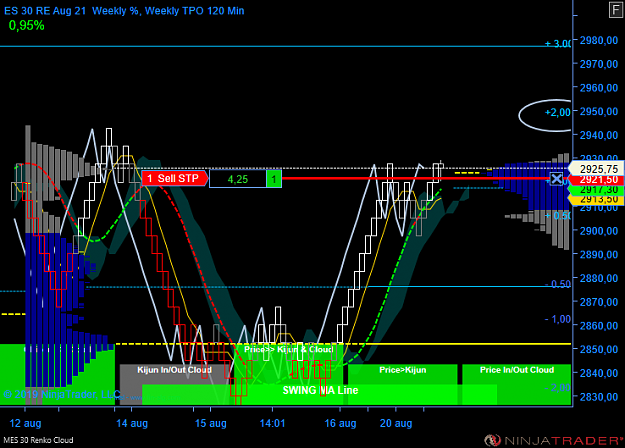Click the 12 aug date label

25,423
